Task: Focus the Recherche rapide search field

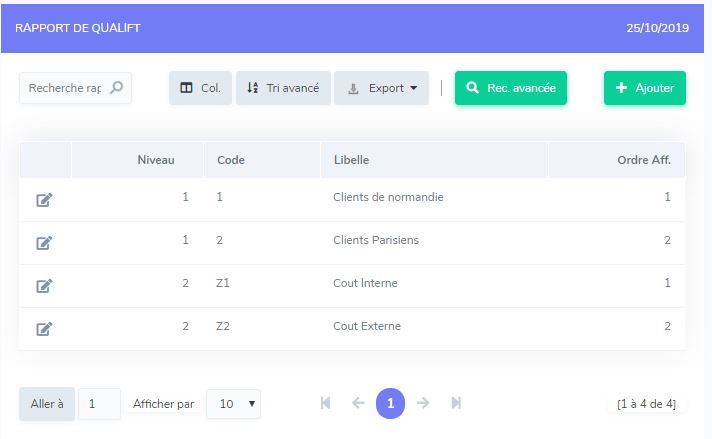Action: pos(75,88)
